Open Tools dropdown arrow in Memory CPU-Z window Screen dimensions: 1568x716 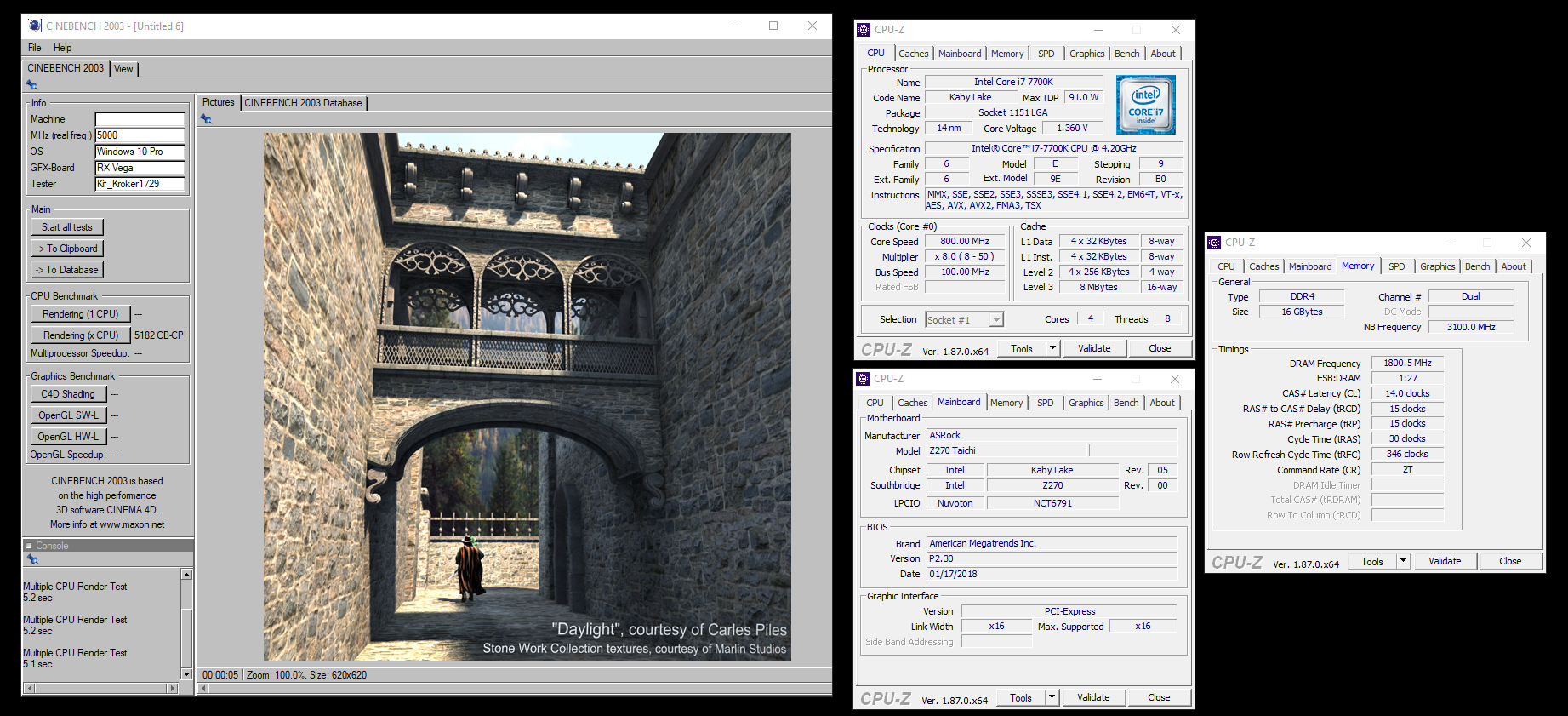[1403, 561]
